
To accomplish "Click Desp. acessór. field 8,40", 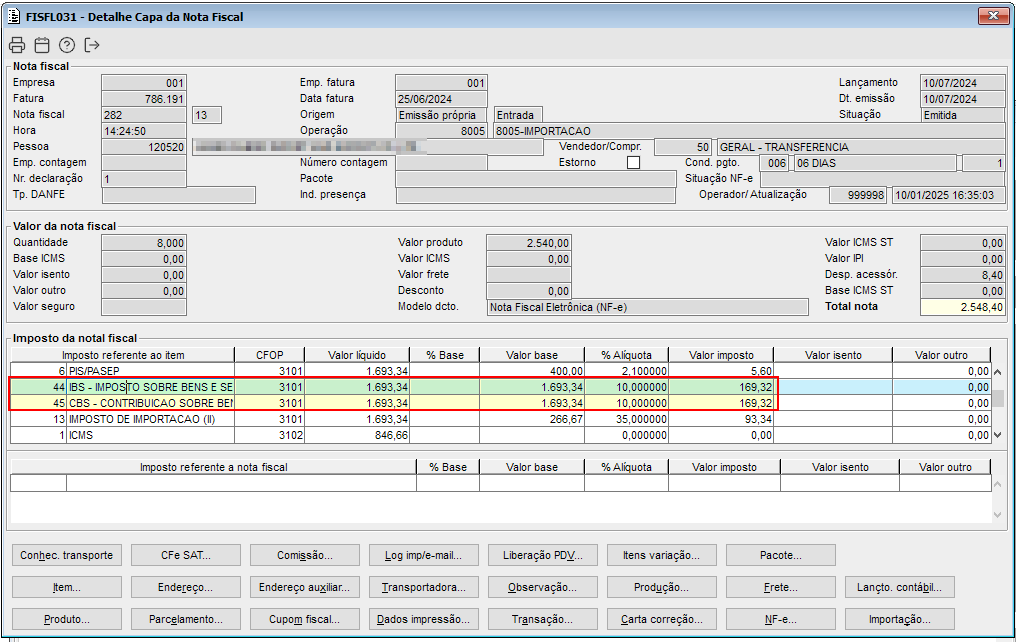I will point(963,275).
